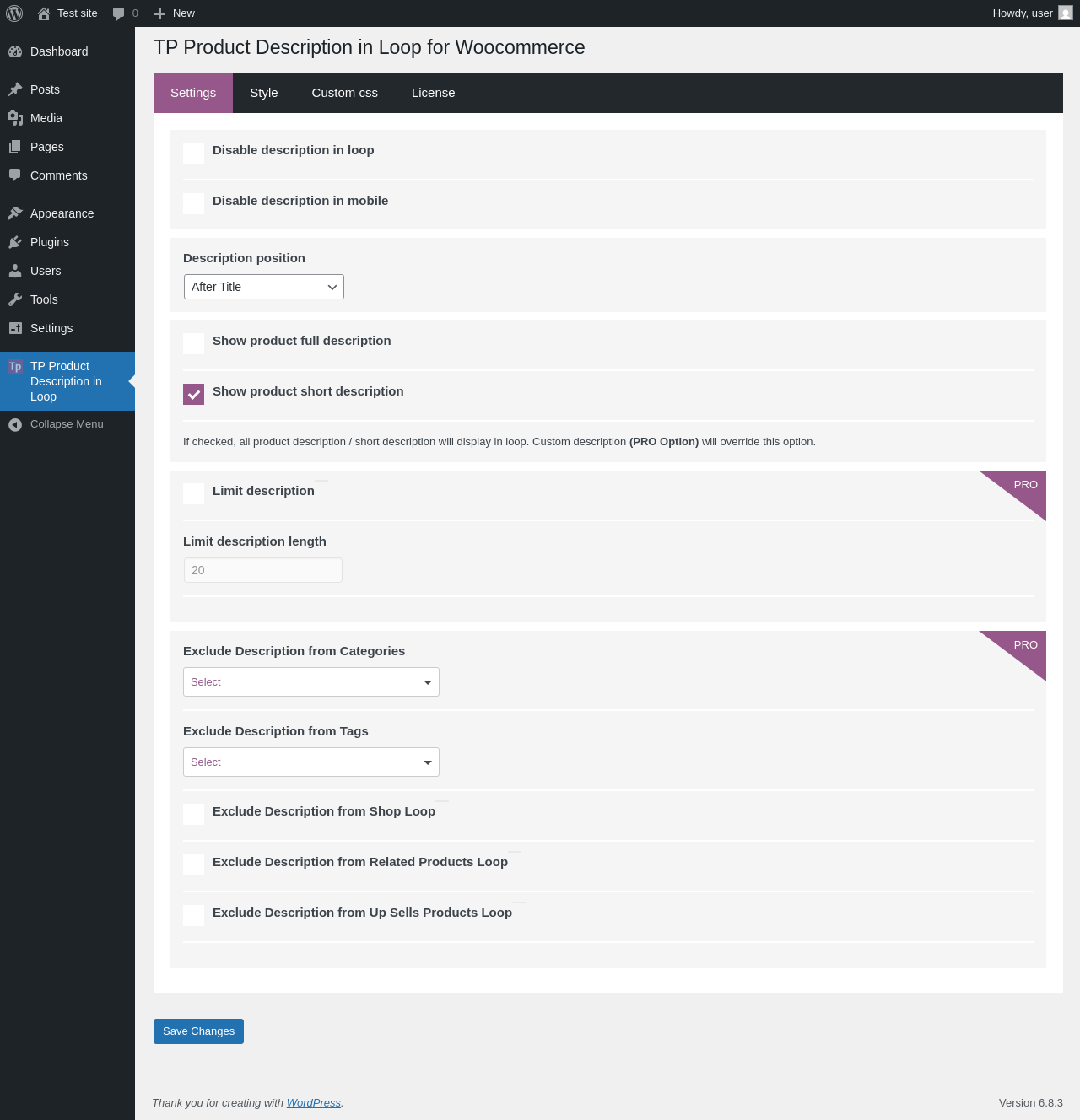Click the Test site home icon
The width and height of the screenshot is (1080, 1120).
tap(44, 13)
